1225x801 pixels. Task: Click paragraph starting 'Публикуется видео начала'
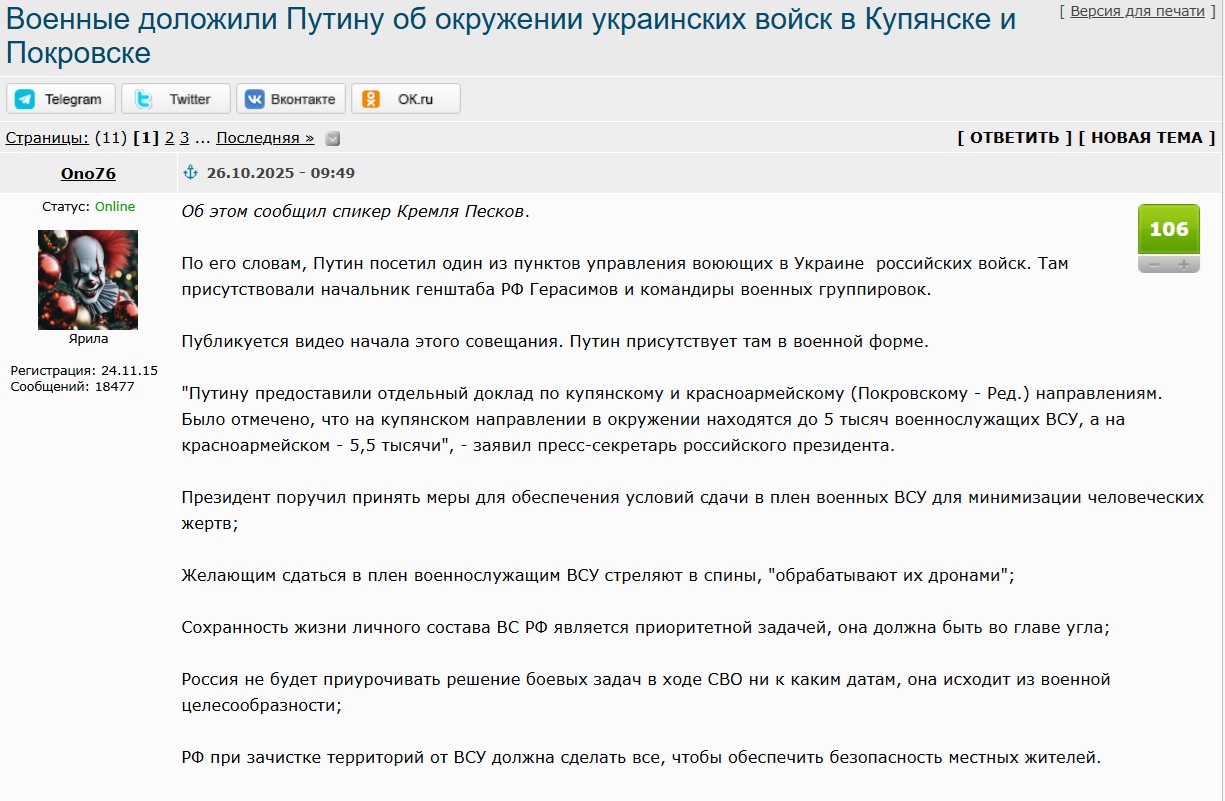(x=555, y=341)
